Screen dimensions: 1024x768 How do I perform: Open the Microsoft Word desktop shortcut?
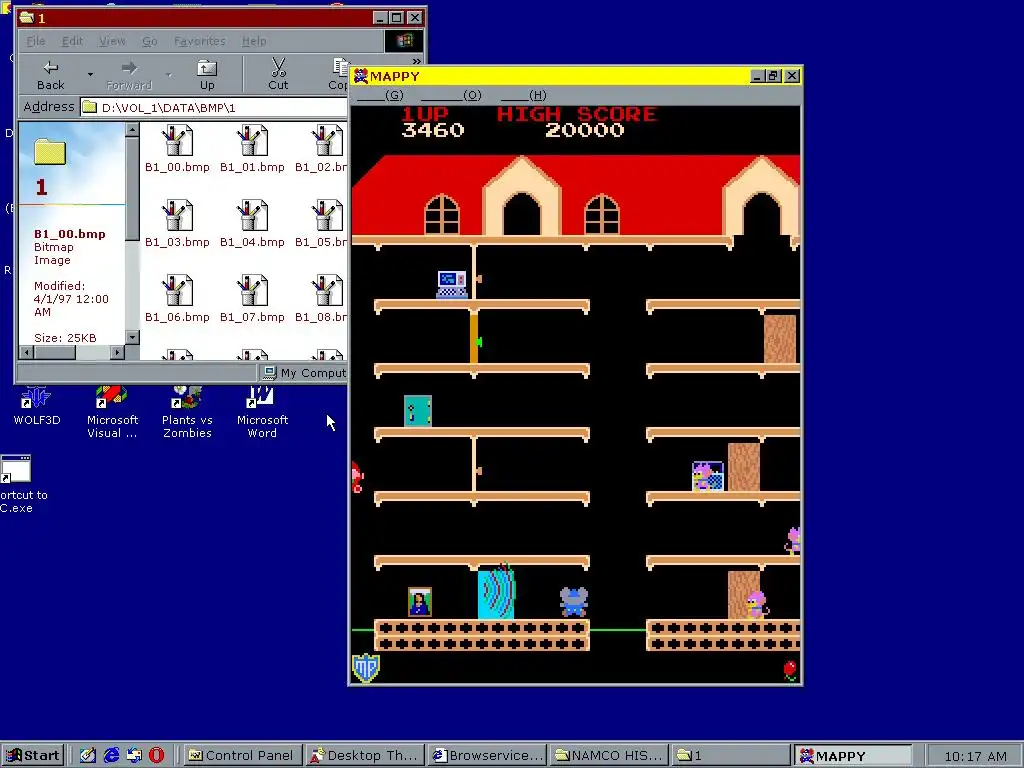(262, 413)
